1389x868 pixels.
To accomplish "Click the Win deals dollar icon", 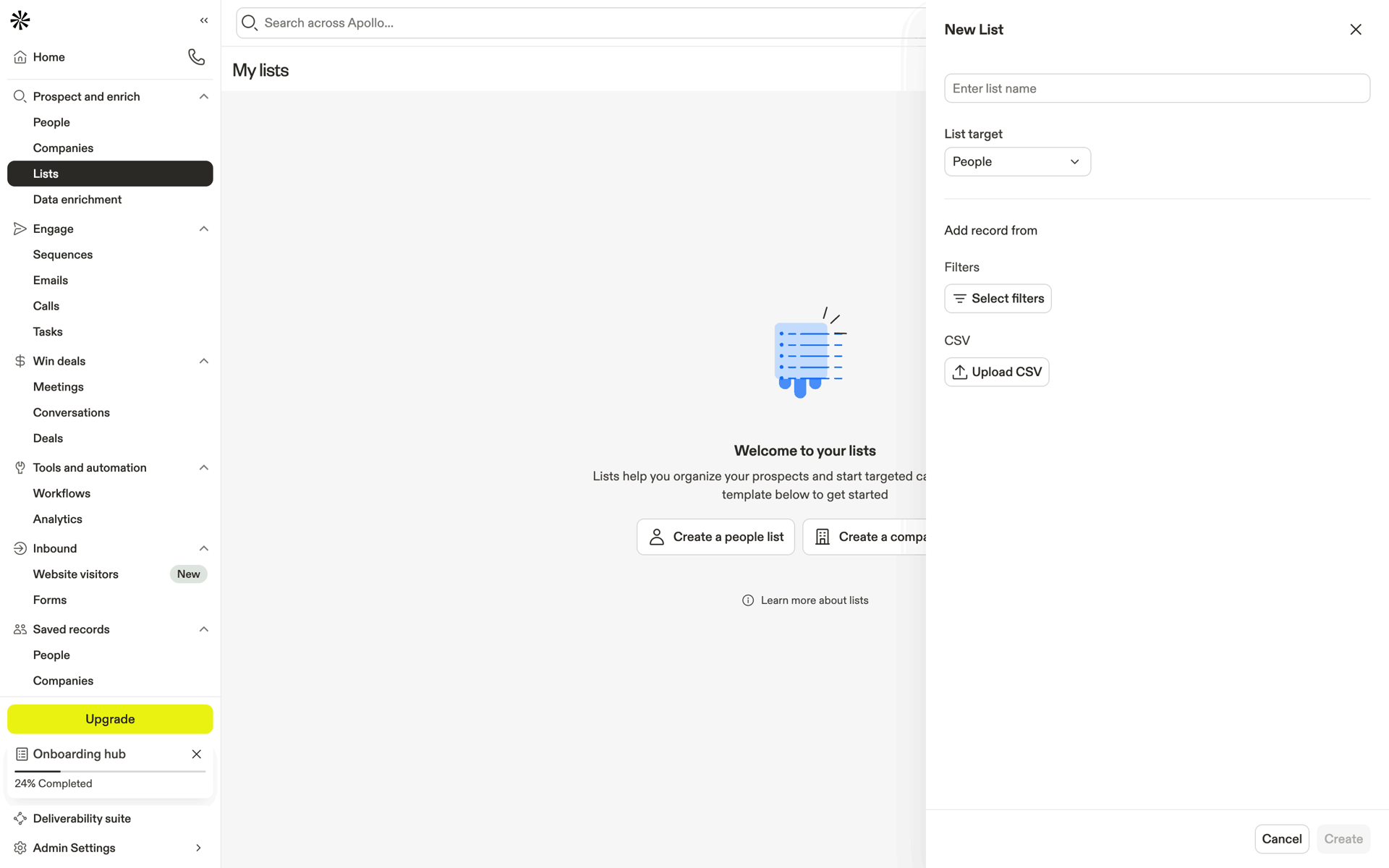I will click(x=20, y=361).
